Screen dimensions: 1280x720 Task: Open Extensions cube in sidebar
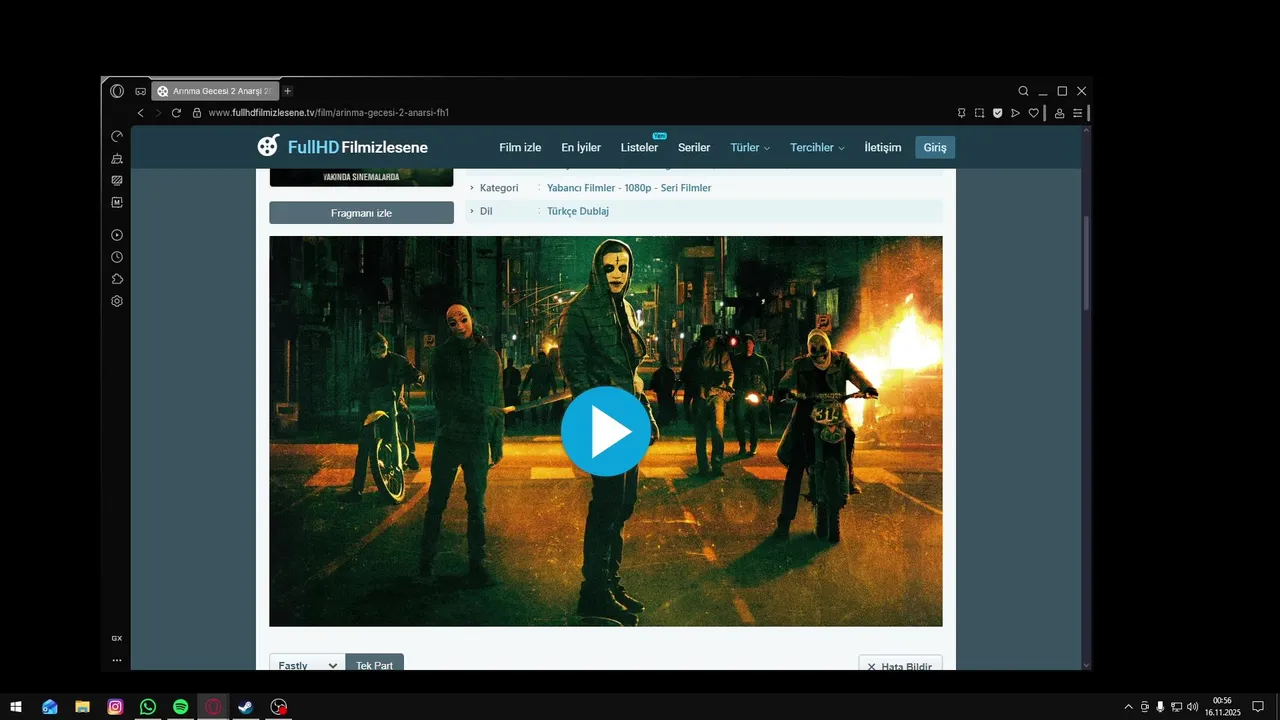(x=117, y=279)
